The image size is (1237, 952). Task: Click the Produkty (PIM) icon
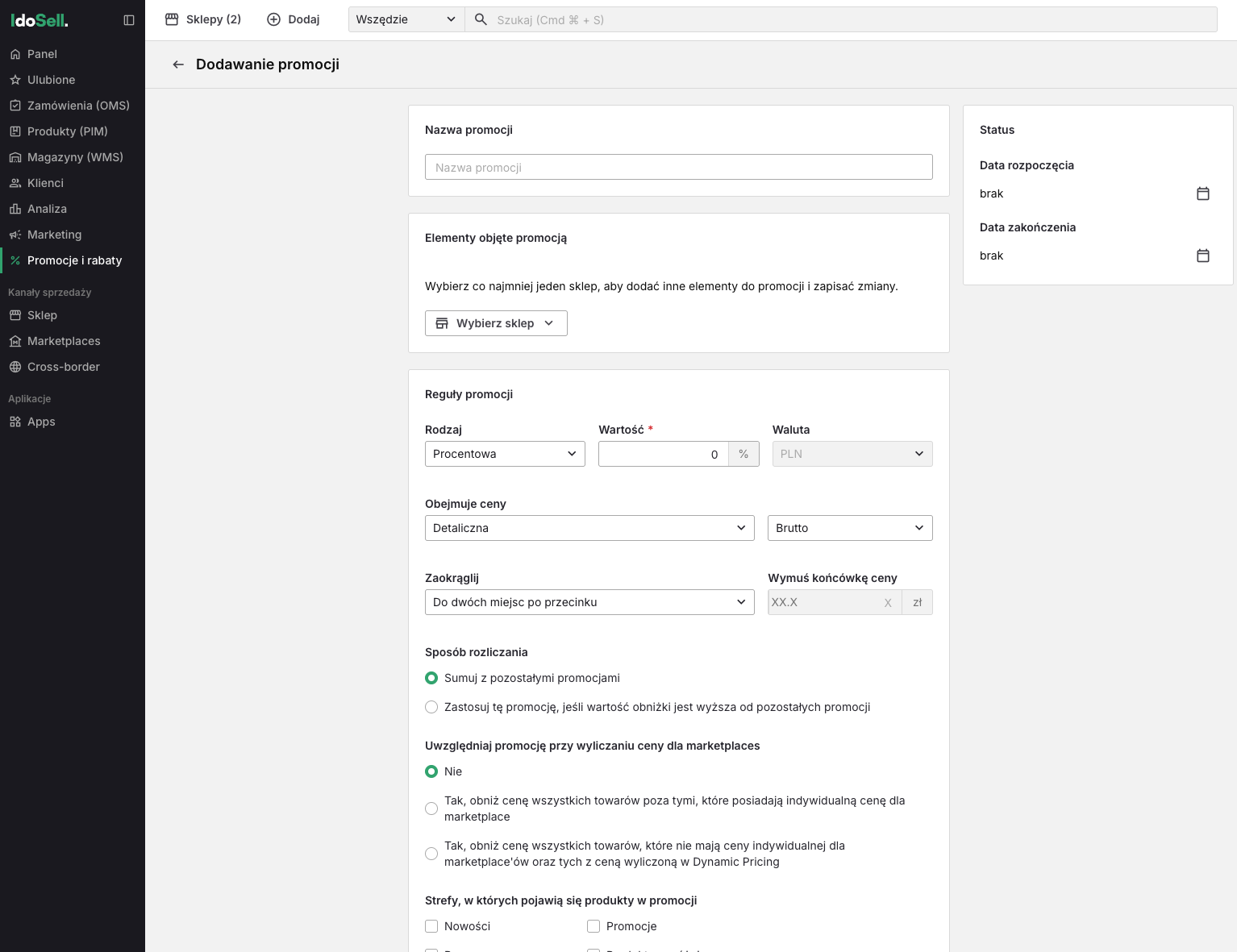point(15,131)
